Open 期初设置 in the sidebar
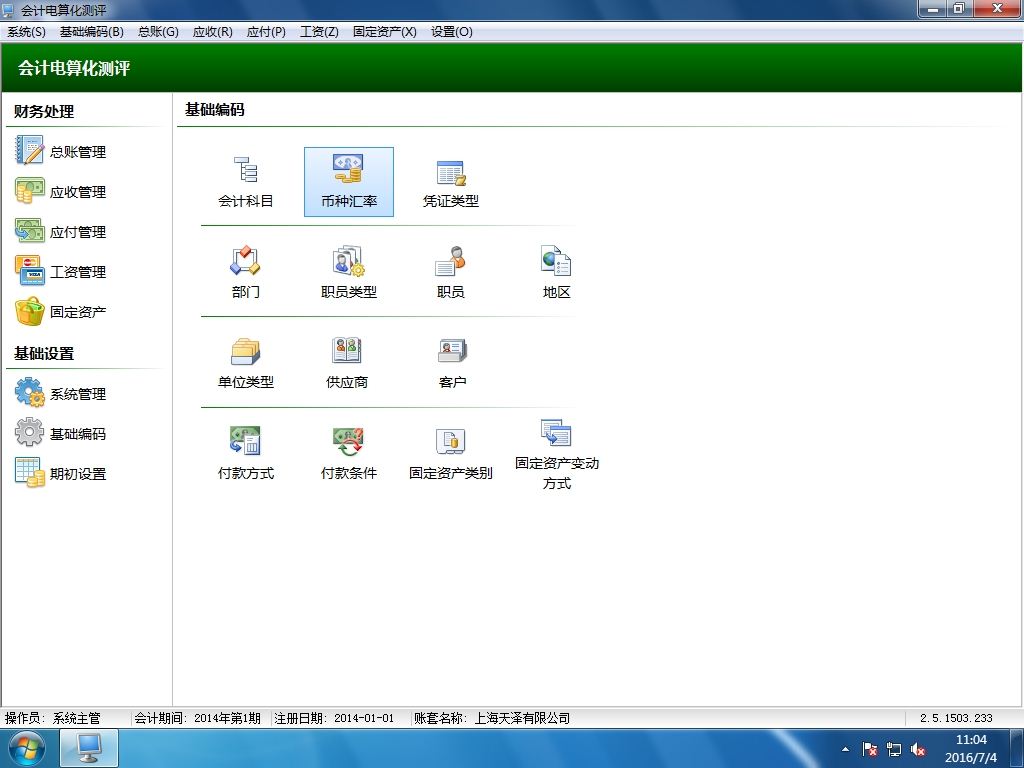The image size is (1024, 768). click(x=61, y=473)
